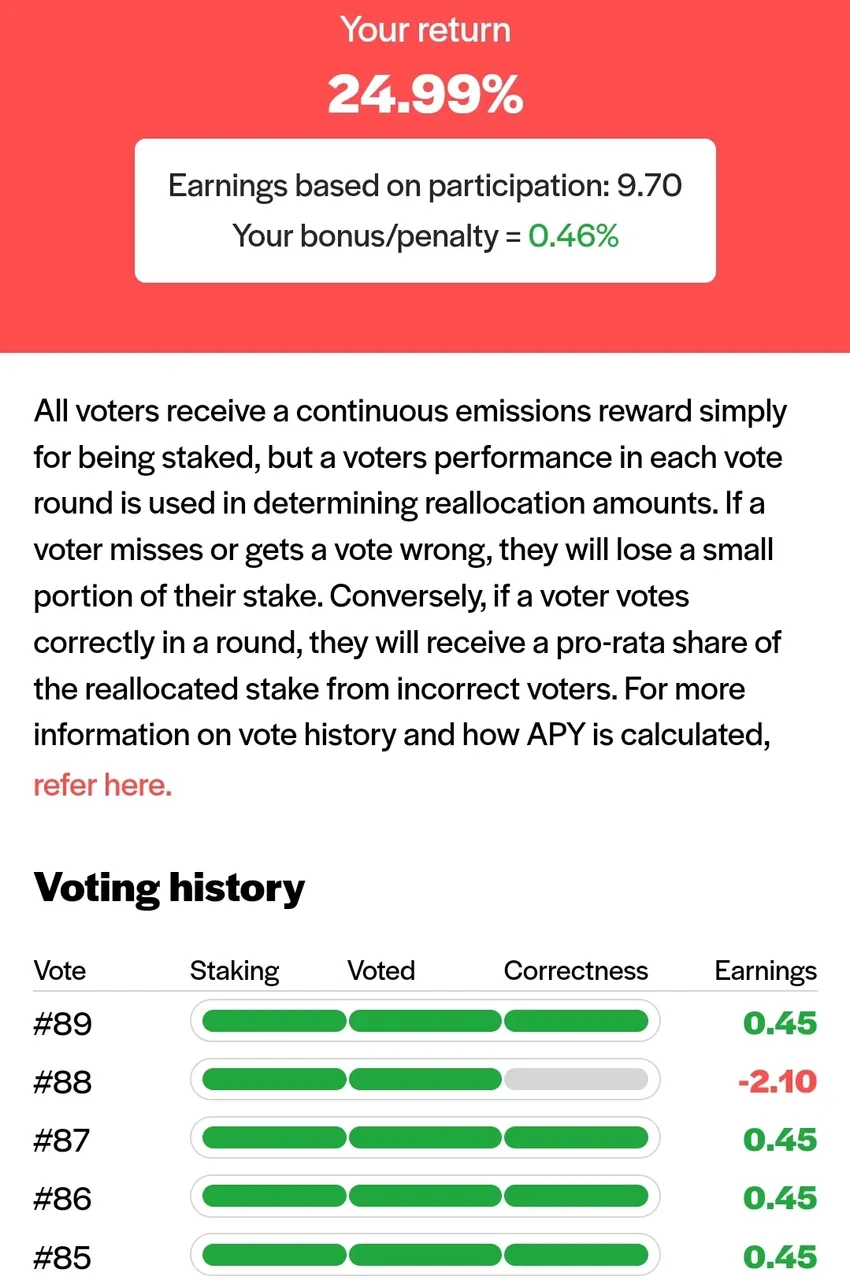The width and height of the screenshot is (850, 1280).
Task: Click the -2.10 earnings value
Action: click(777, 1082)
